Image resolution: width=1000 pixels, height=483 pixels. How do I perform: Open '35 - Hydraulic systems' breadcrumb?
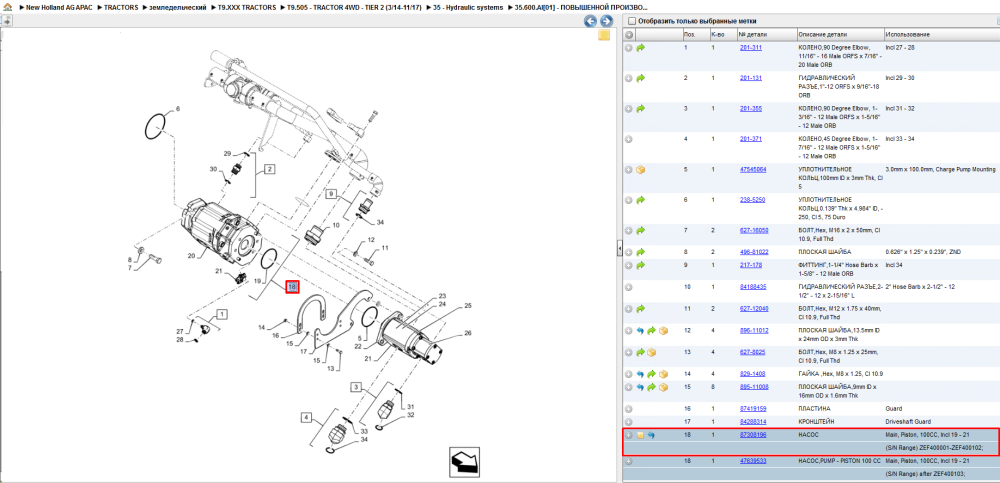coord(468,8)
